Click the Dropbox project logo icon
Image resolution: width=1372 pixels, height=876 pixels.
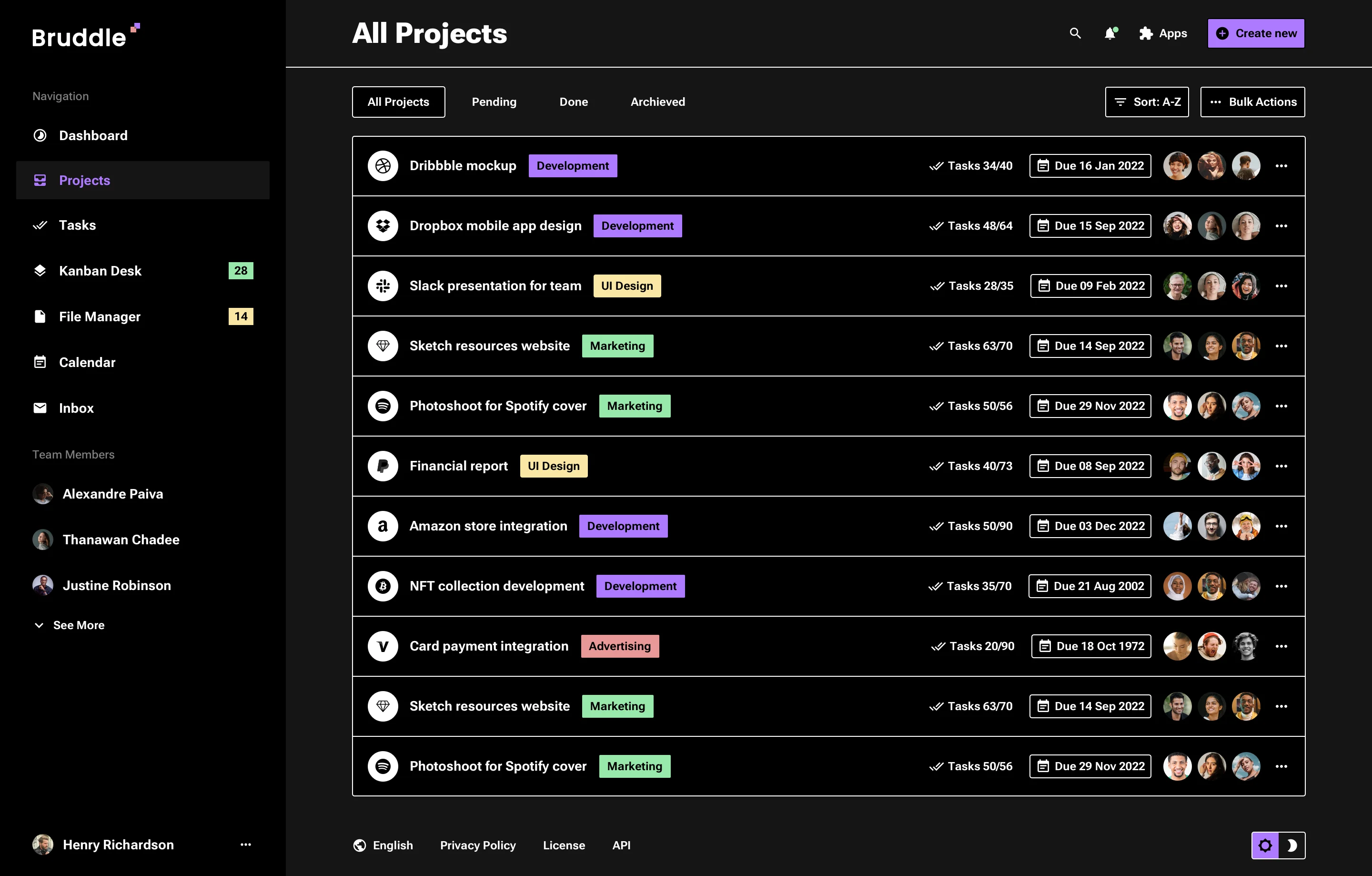point(383,226)
